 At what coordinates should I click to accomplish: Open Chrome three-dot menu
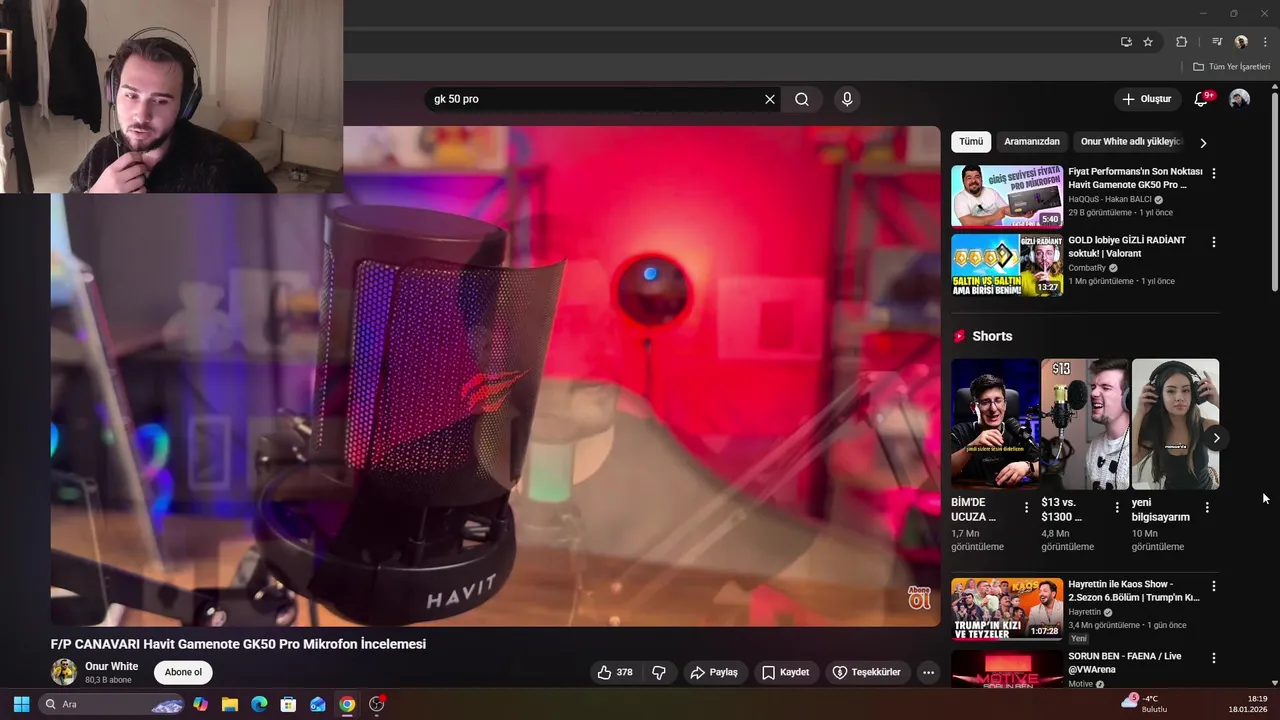1265,42
